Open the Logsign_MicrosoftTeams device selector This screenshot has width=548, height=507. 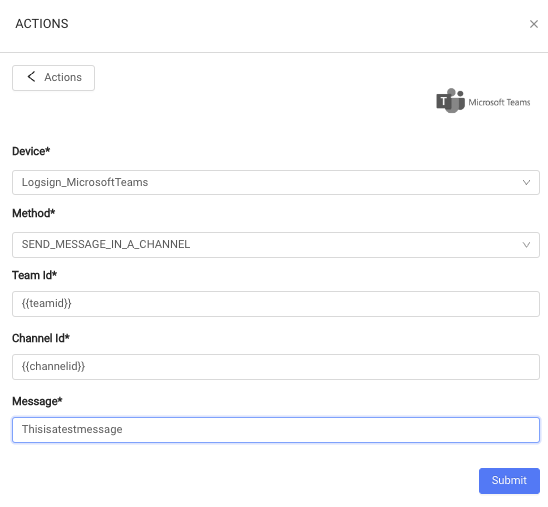276,182
